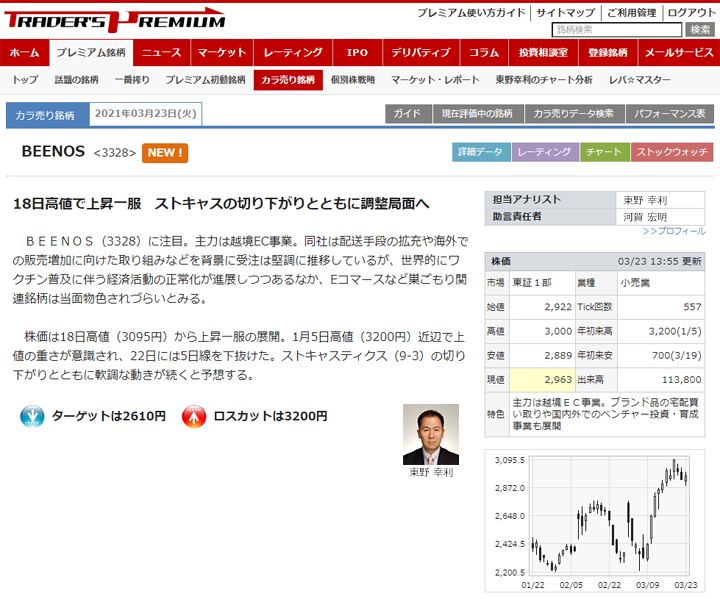Click the orange NEW! badge
Viewport: 720px width, 599px height.
[x=165, y=153]
